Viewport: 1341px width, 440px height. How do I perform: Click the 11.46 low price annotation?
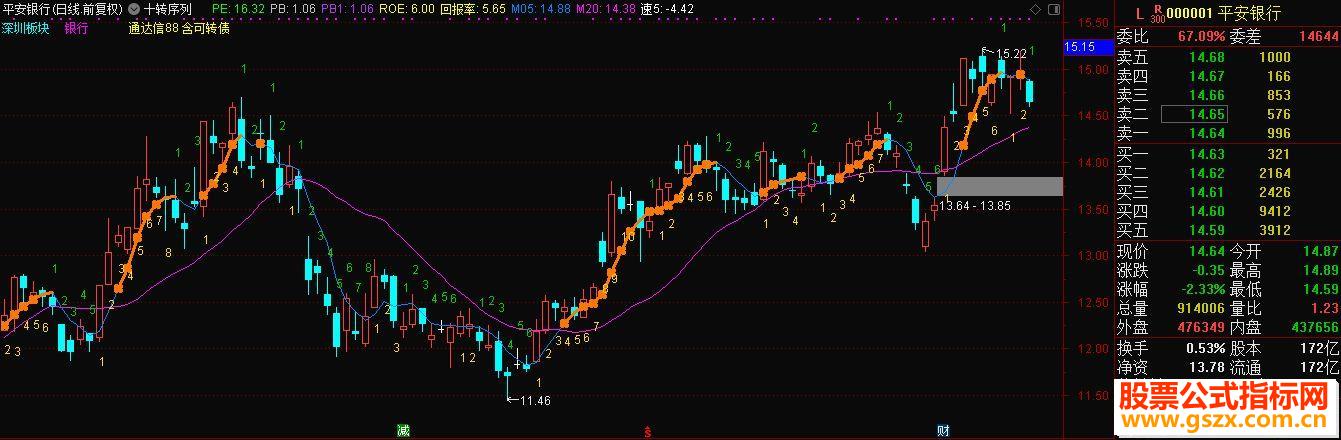[x=536, y=400]
